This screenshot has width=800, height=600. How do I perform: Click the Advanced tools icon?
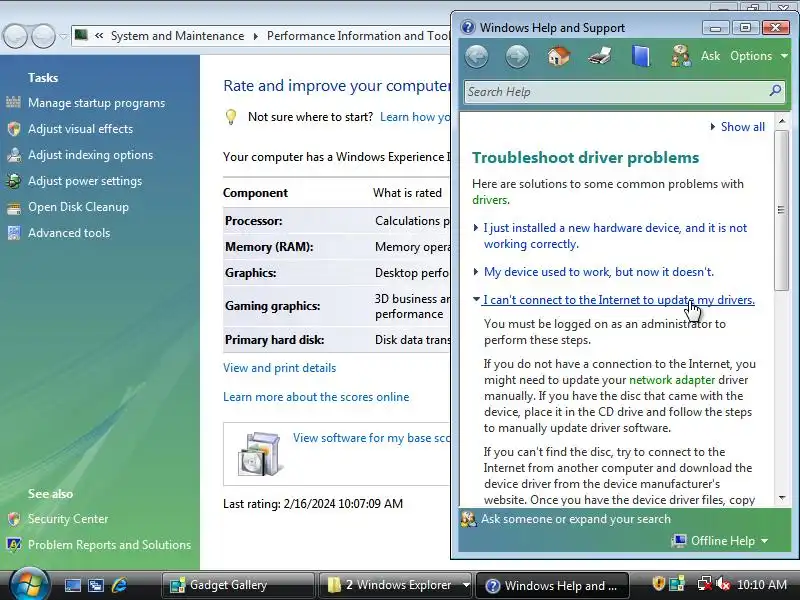click(14, 233)
